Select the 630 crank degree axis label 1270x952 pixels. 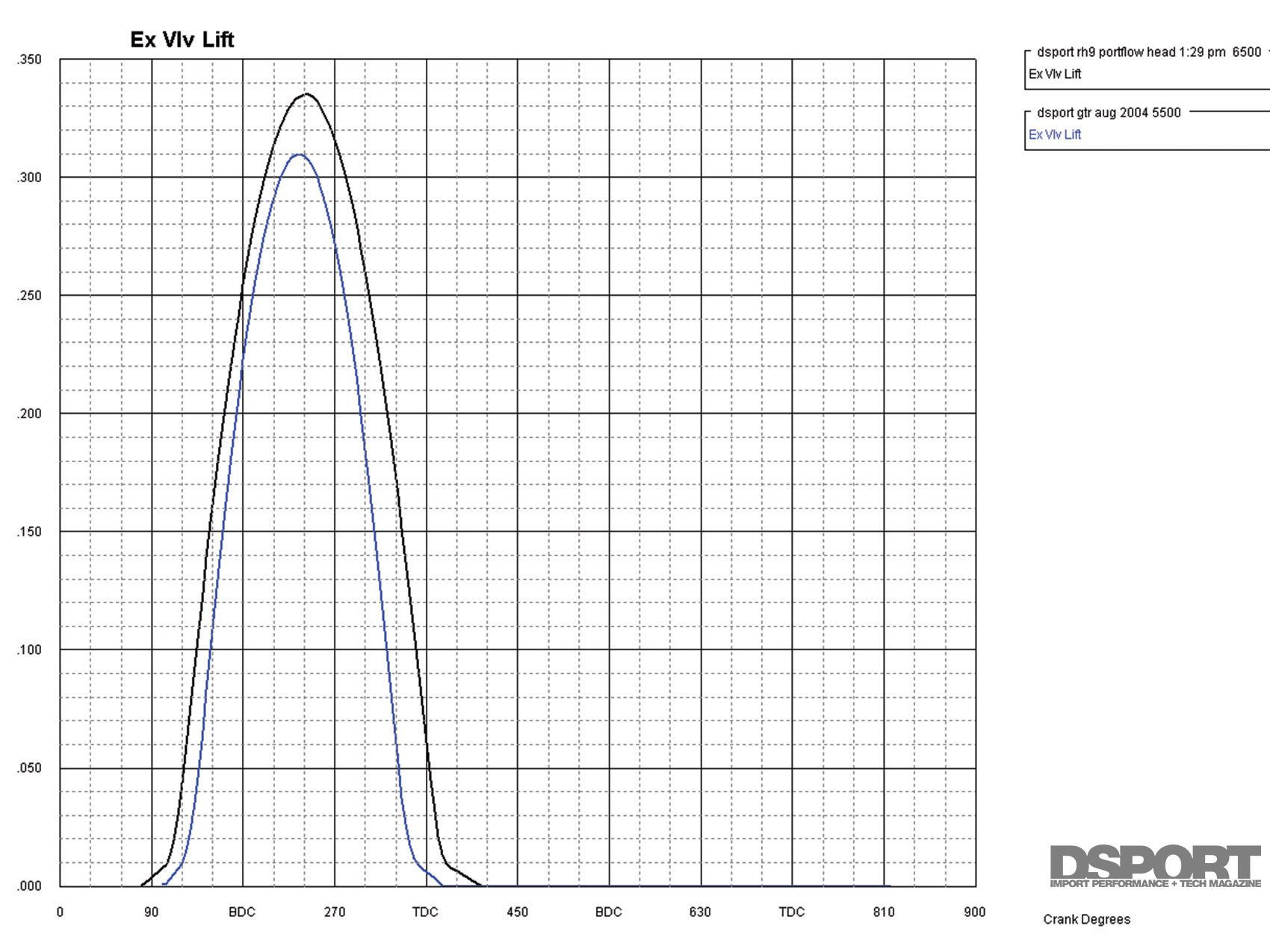700,912
